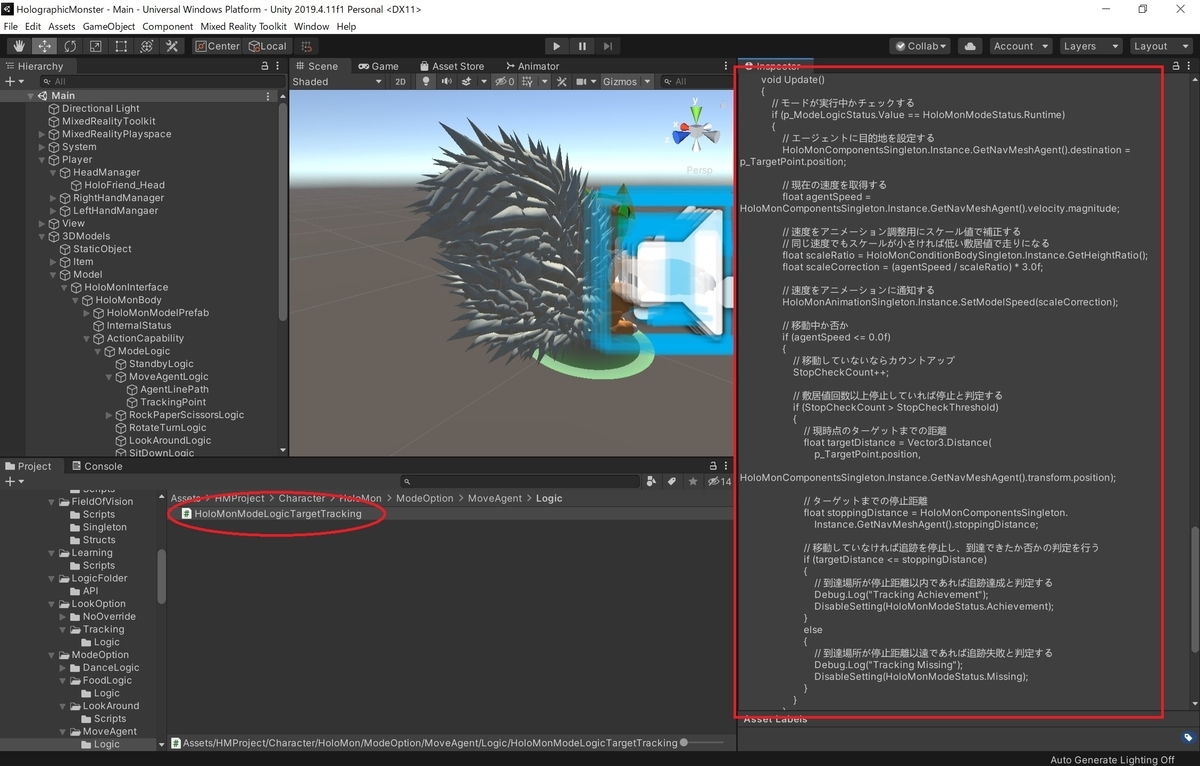Screen dimensions: 1200x766
Task: Select HoloFriend_Head in Hierarchy
Action: click(x=124, y=185)
